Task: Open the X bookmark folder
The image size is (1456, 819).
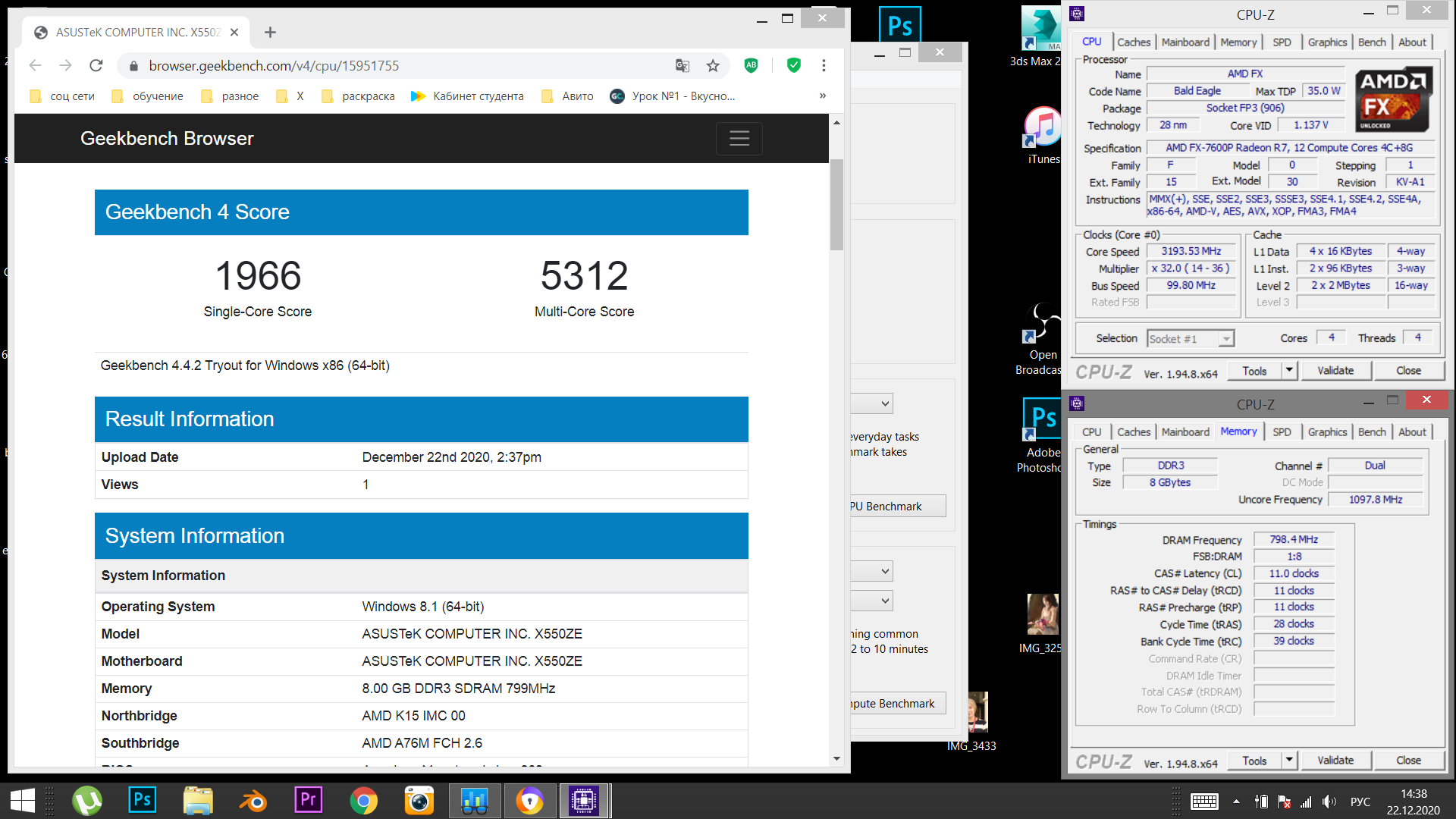Action: click(290, 96)
